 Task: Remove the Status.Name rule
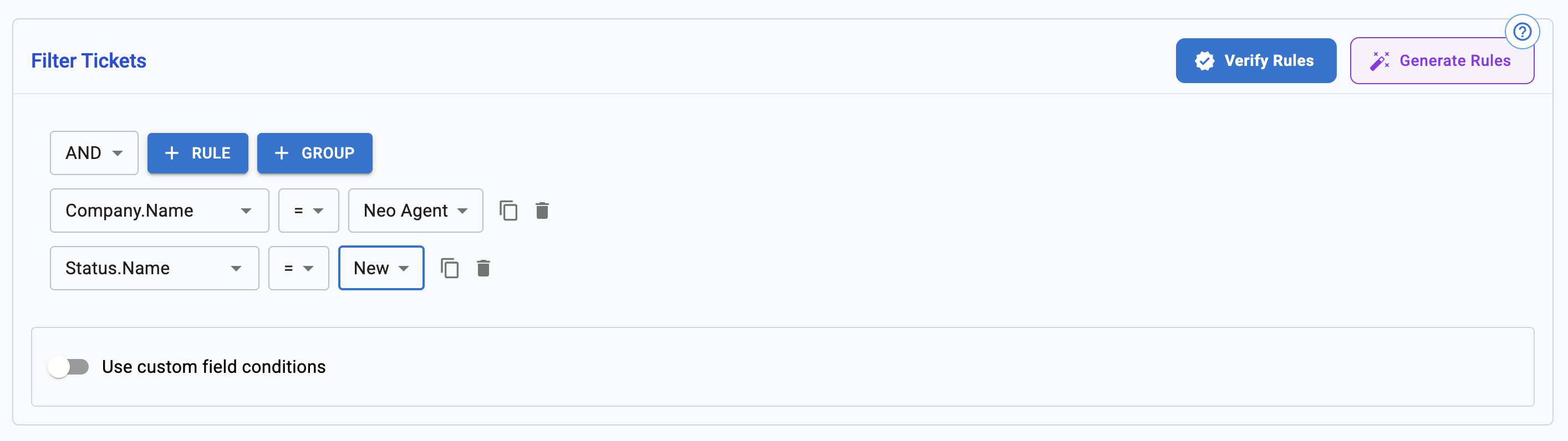click(483, 268)
